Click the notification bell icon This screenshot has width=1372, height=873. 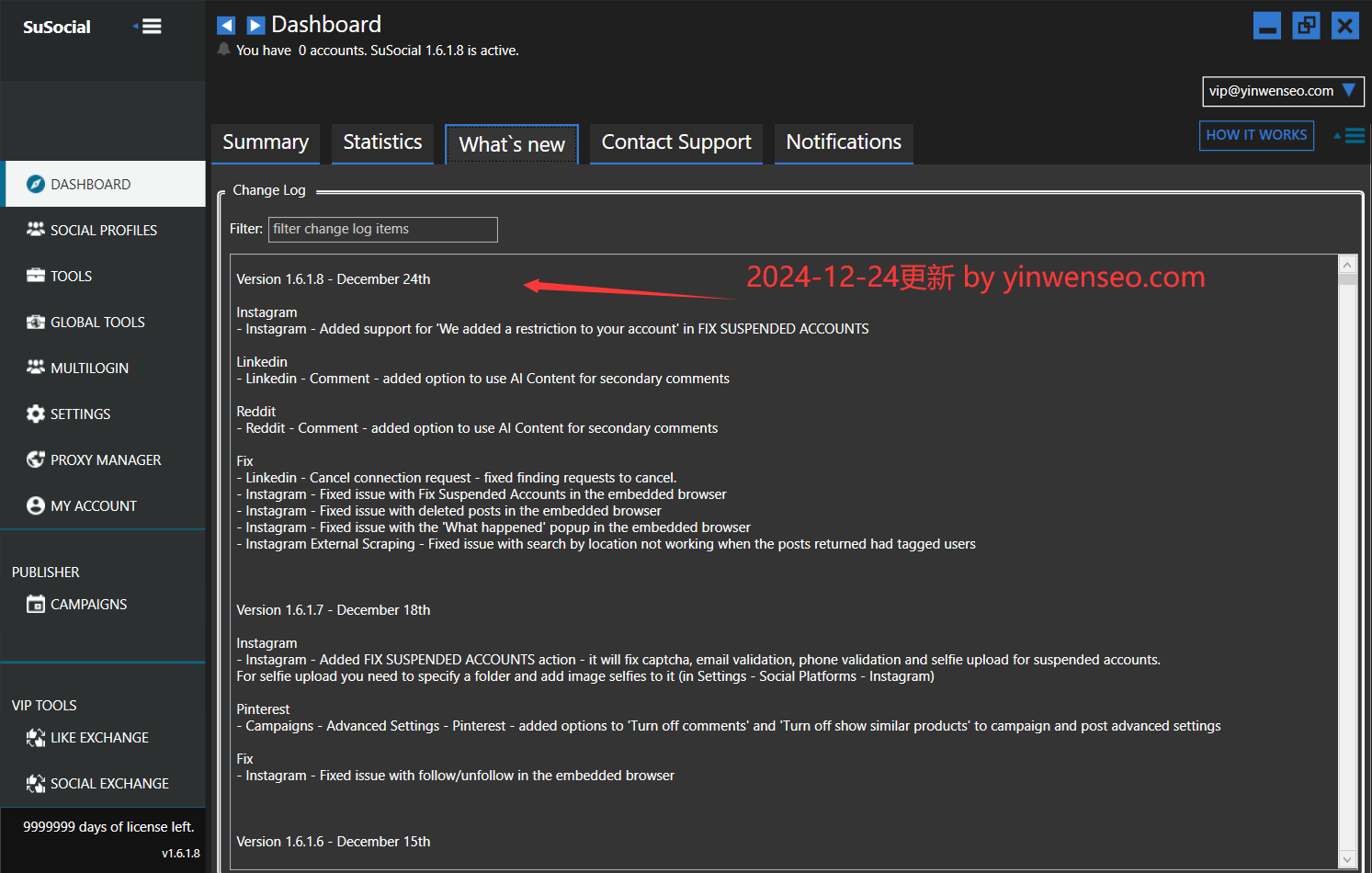tap(223, 50)
